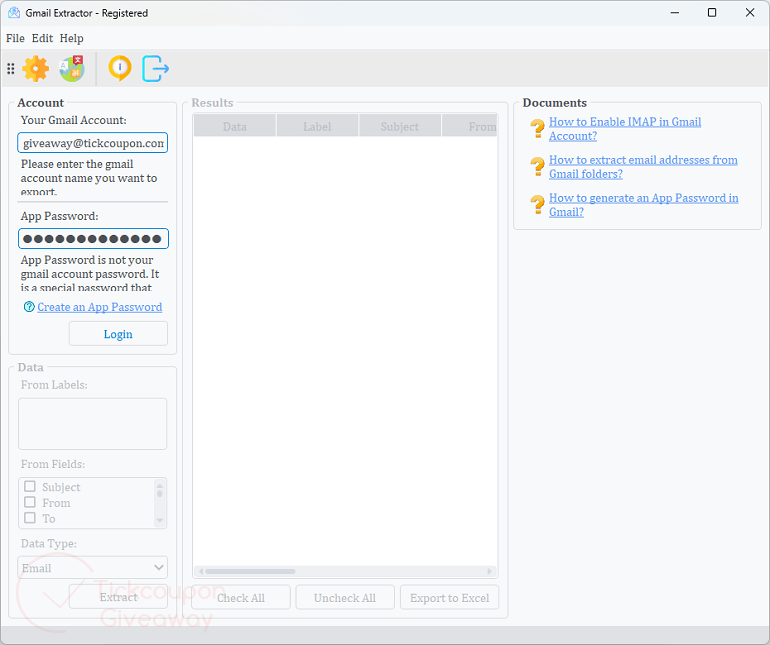Toggle the Subject field checkbox
The image size is (770, 645).
tap(30, 486)
